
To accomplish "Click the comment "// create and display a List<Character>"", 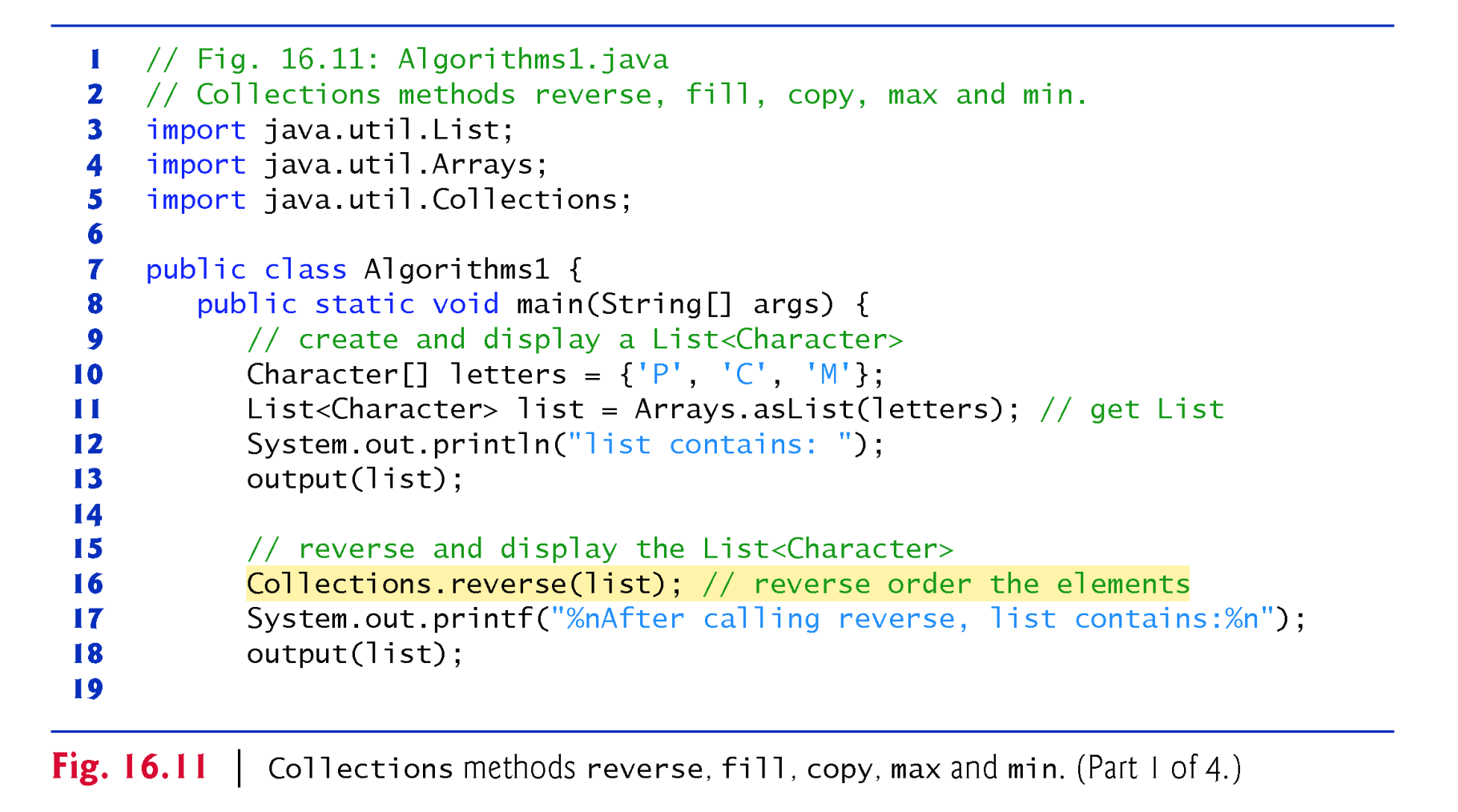I will (574, 340).
